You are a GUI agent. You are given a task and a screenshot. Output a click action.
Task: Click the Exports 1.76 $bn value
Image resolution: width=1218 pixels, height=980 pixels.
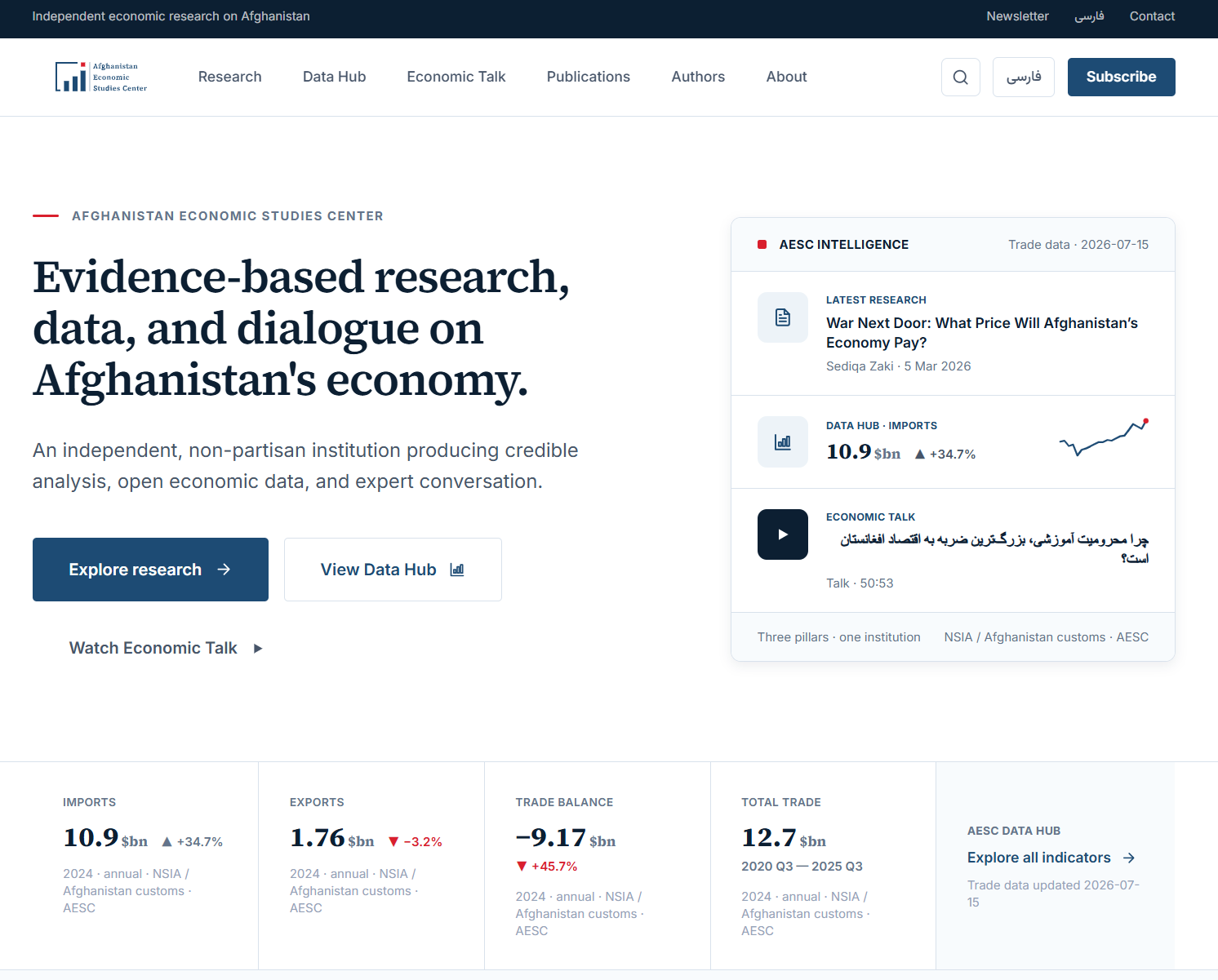click(x=332, y=838)
